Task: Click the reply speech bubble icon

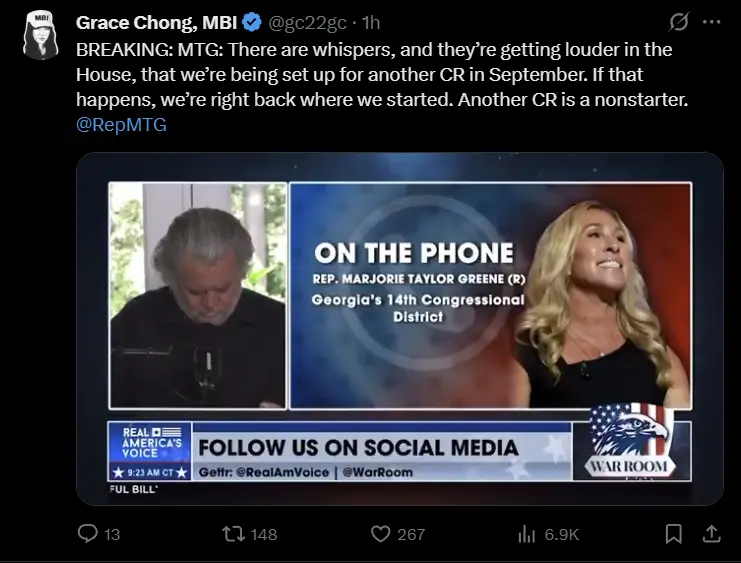Action: point(87,534)
